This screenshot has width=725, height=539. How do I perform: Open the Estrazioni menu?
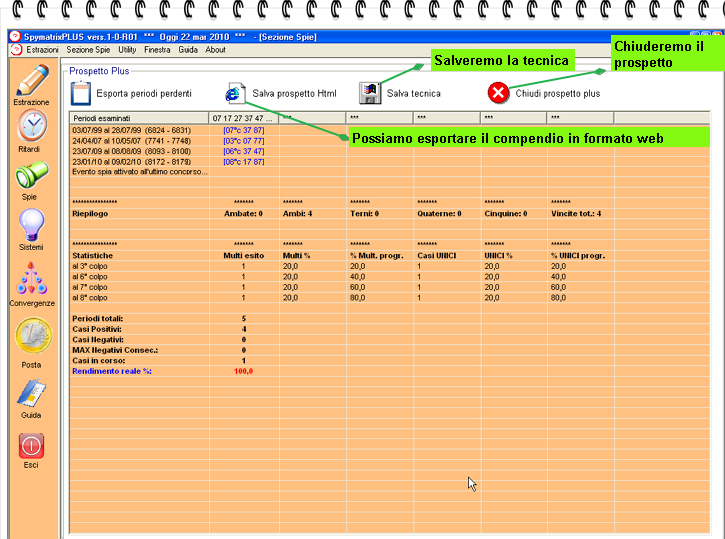[x=42, y=49]
